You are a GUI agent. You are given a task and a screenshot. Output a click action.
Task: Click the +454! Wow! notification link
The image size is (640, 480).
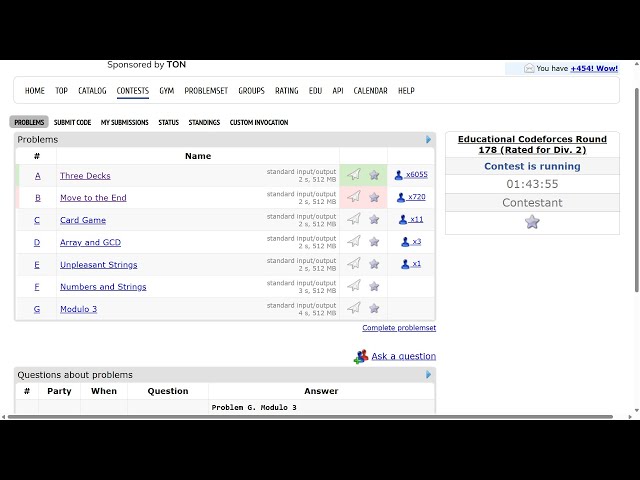click(x=594, y=68)
